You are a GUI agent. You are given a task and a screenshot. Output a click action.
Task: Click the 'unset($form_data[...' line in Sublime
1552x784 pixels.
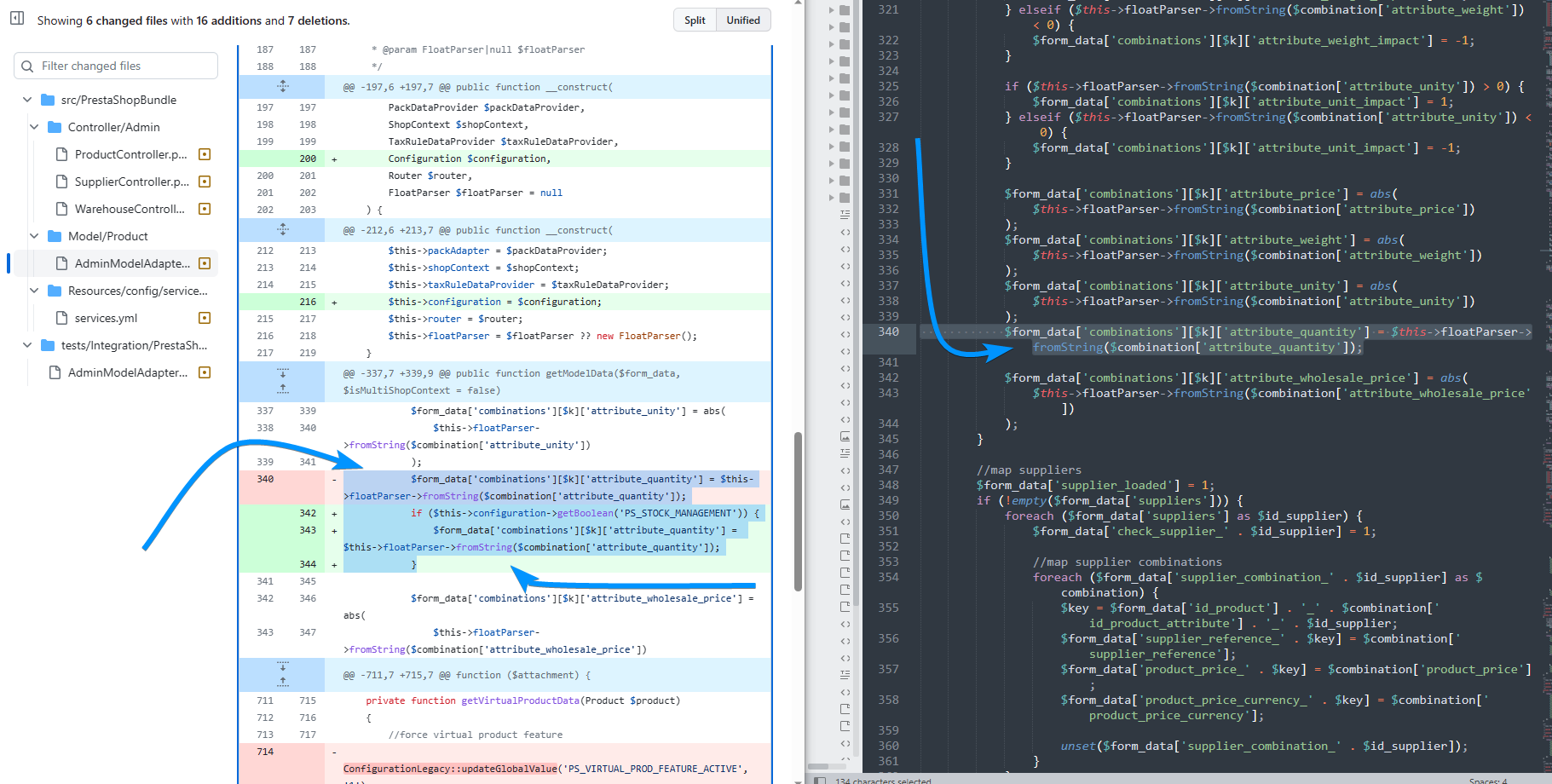click(x=1264, y=746)
